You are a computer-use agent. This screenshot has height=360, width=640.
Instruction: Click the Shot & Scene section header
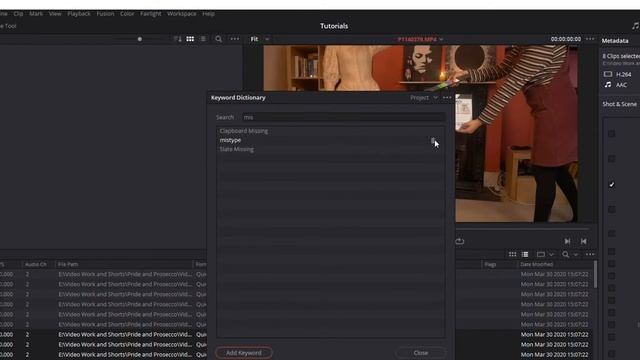620,104
